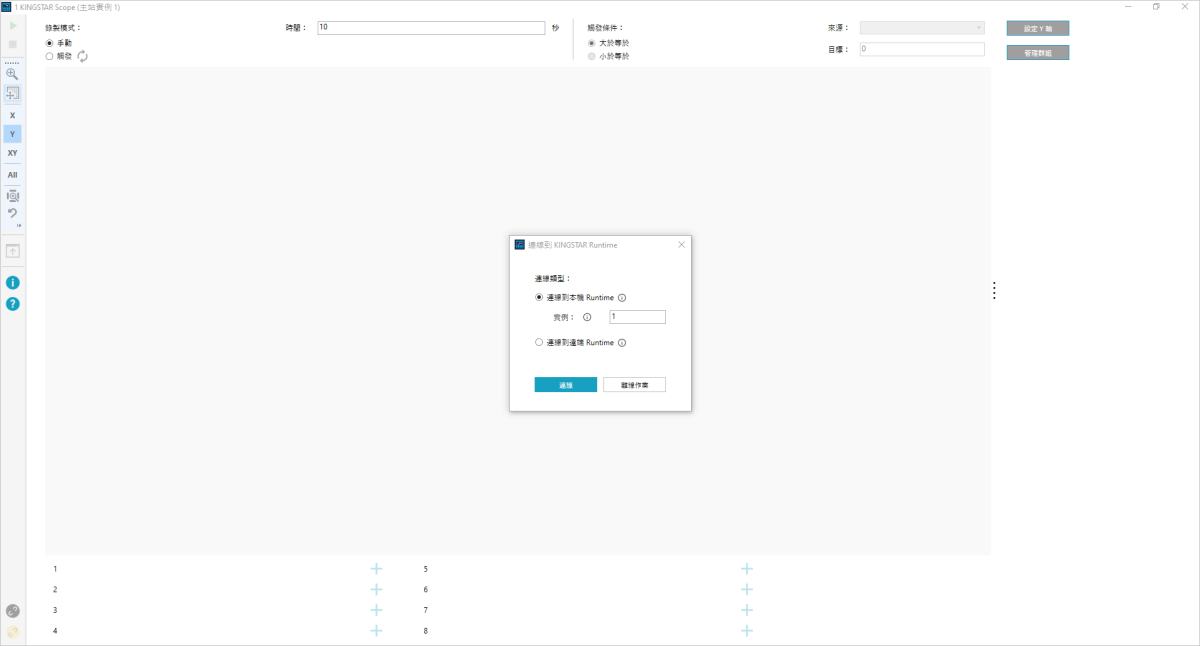Add a variable to channel 1
Screen dimensions: 1200x646
point(377,569)
